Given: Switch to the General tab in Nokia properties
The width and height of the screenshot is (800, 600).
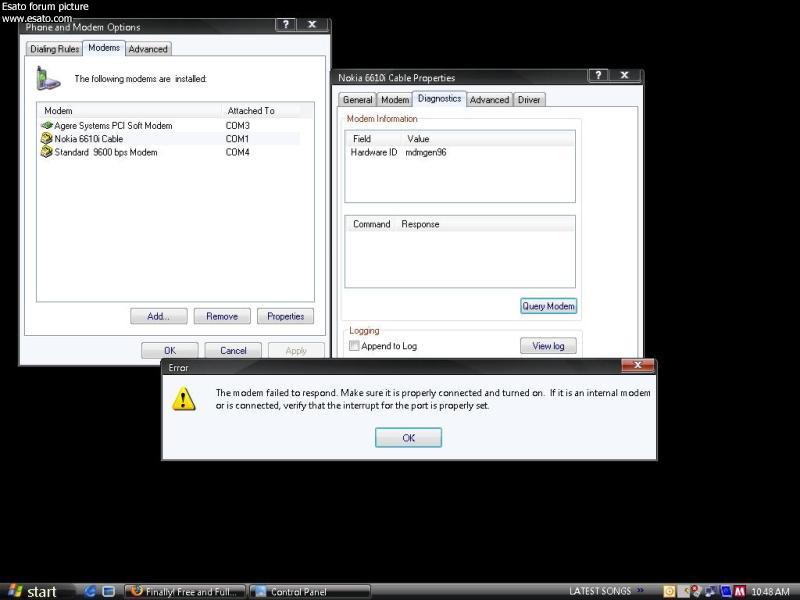Looking at the screenshot, I should click(x=357, y=100).
